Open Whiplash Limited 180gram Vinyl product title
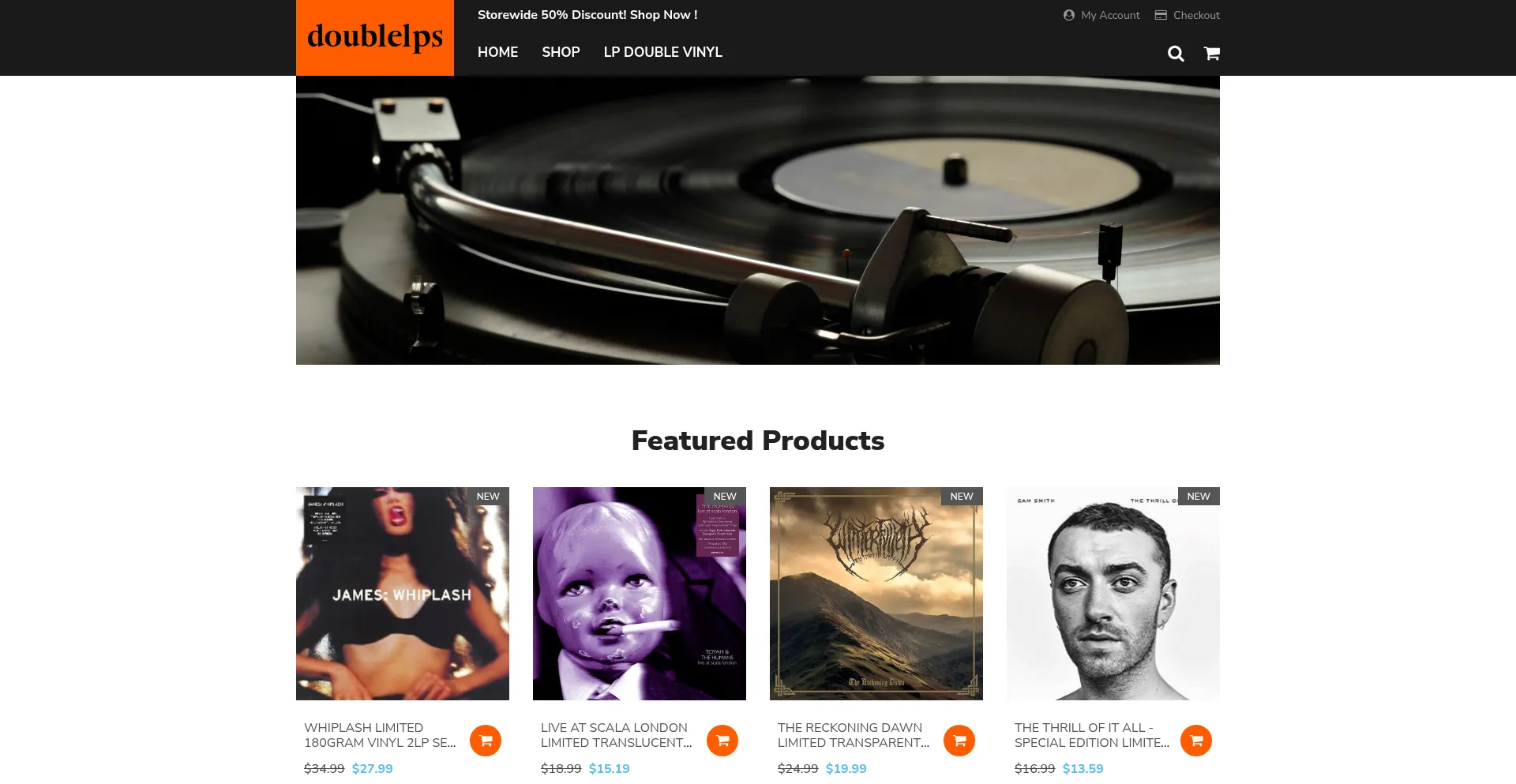Screen dimensions: 1516x784 (380, 735)
